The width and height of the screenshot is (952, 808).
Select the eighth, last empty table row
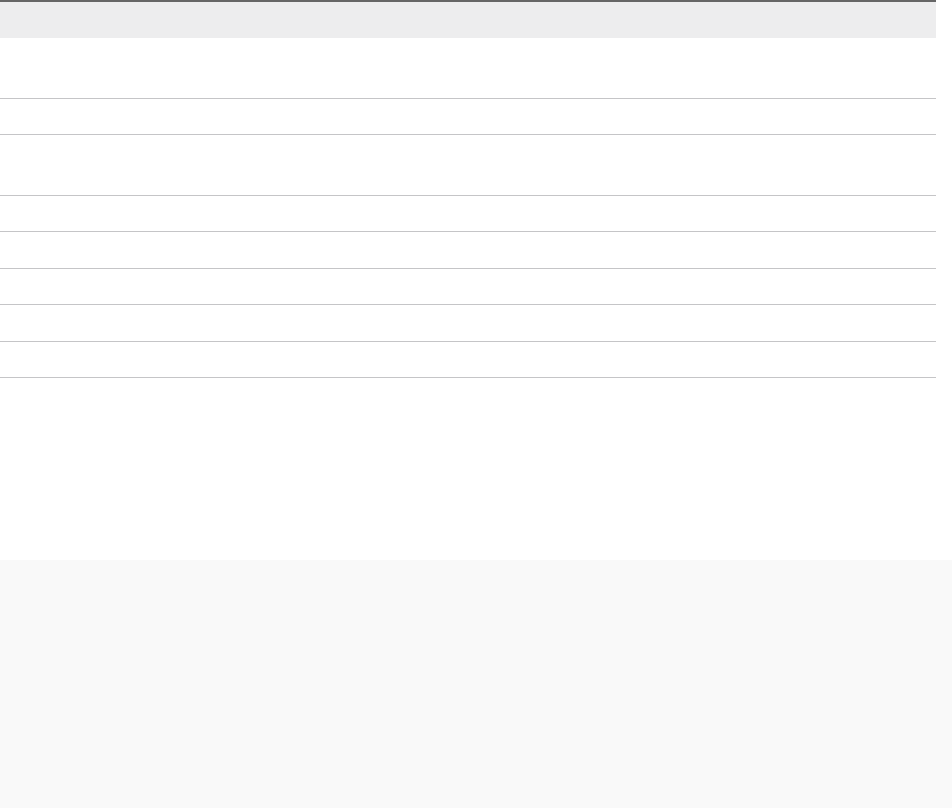[x=468, y=359]
